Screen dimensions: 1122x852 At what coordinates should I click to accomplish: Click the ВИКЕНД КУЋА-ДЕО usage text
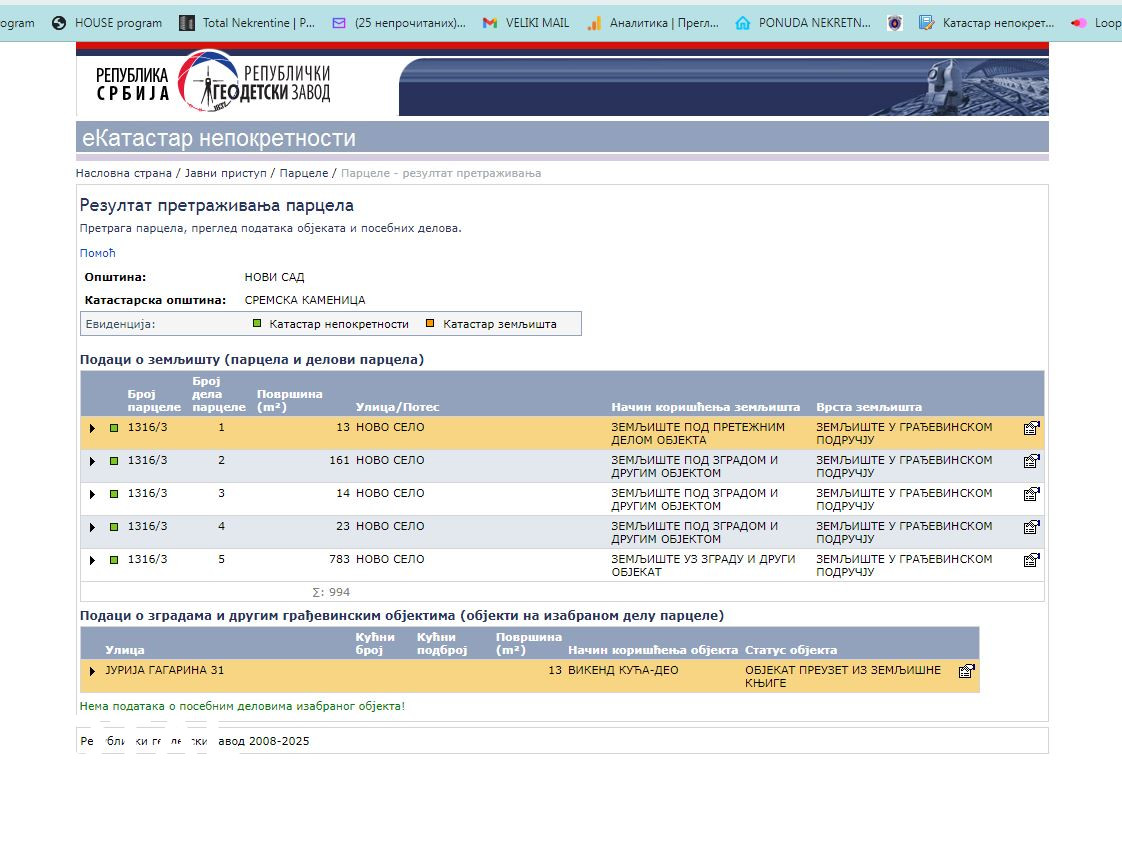[x=623, y=670]
